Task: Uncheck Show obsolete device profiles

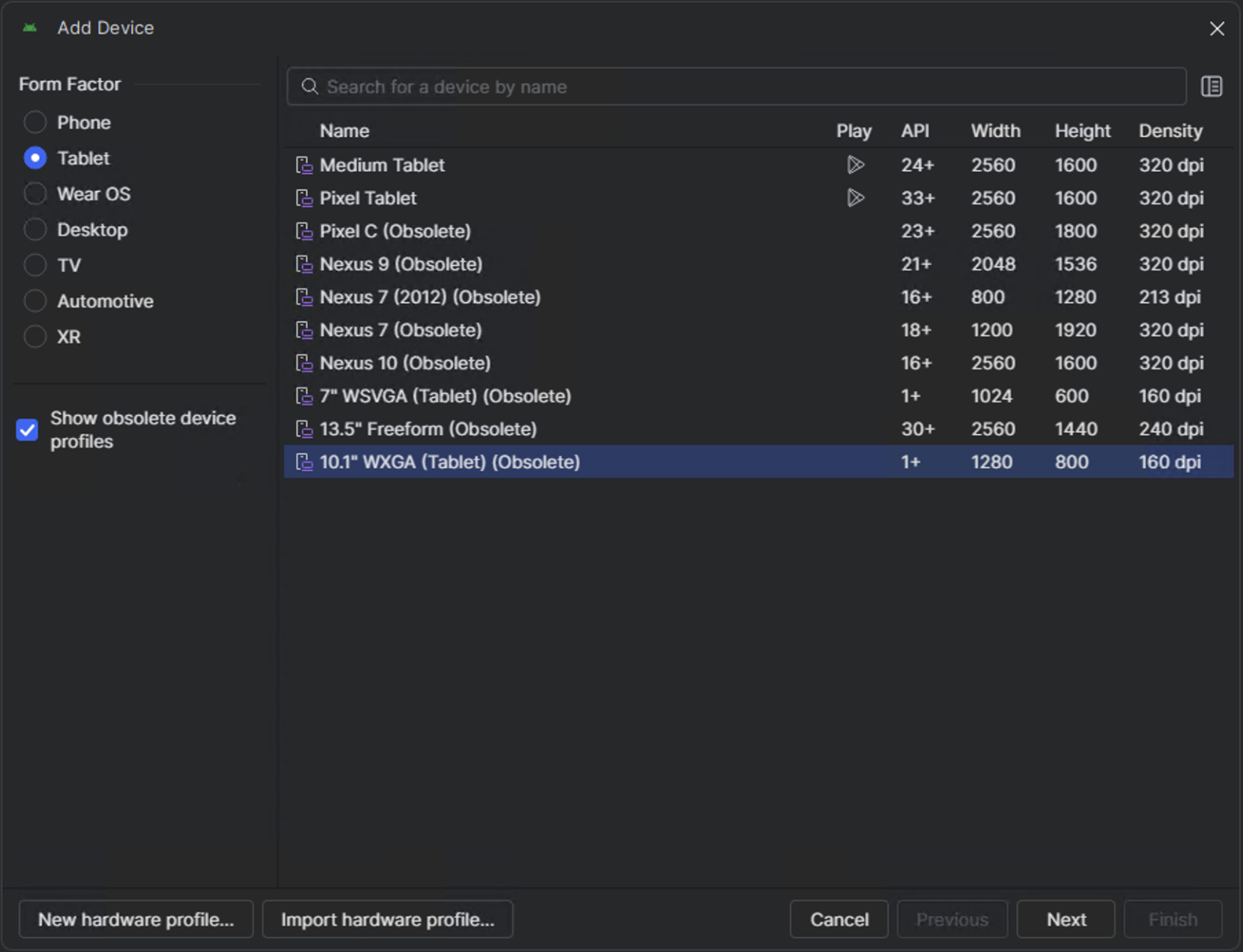Action: pyautogui.click(x=27, y=430)
